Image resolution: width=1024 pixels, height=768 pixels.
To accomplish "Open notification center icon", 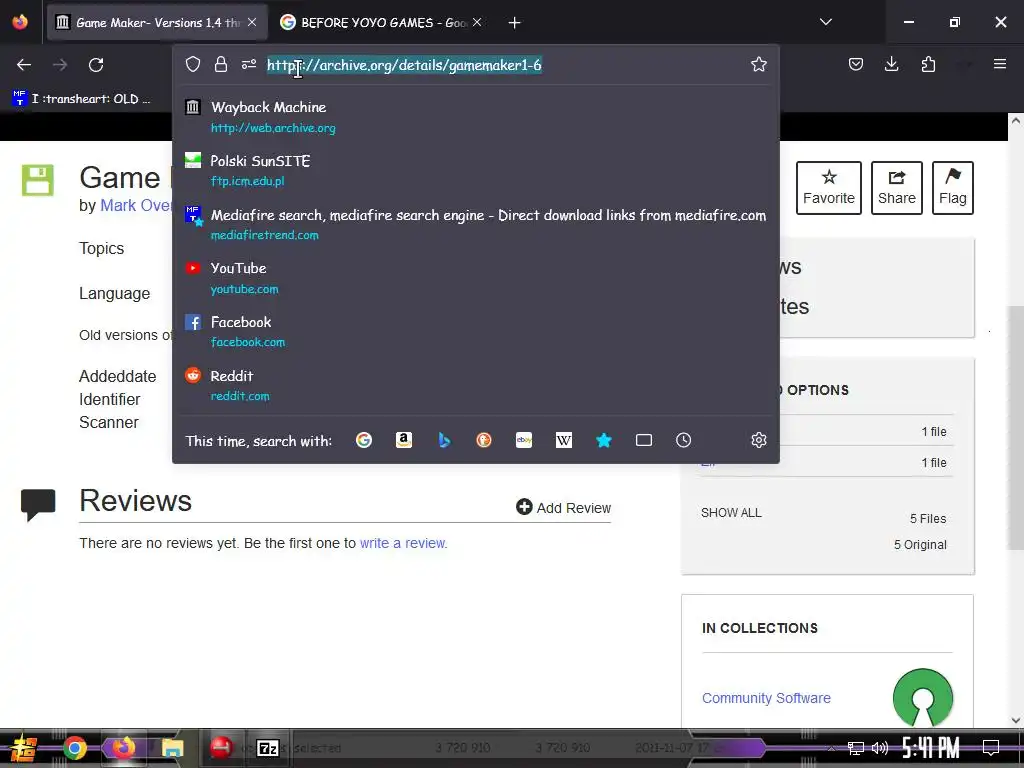I will coord(991,748).
